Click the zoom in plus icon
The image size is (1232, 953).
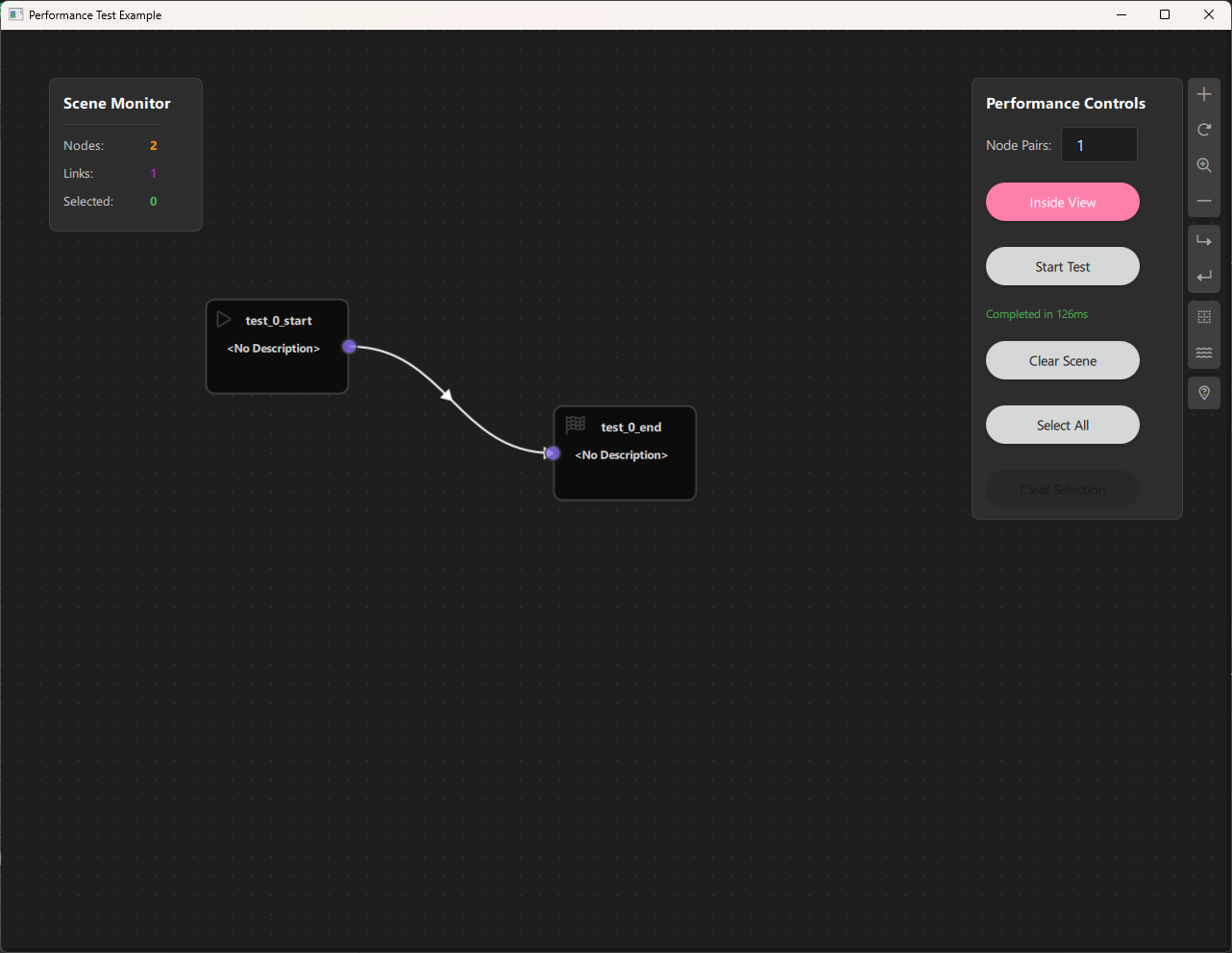[x=1203, y=93]
